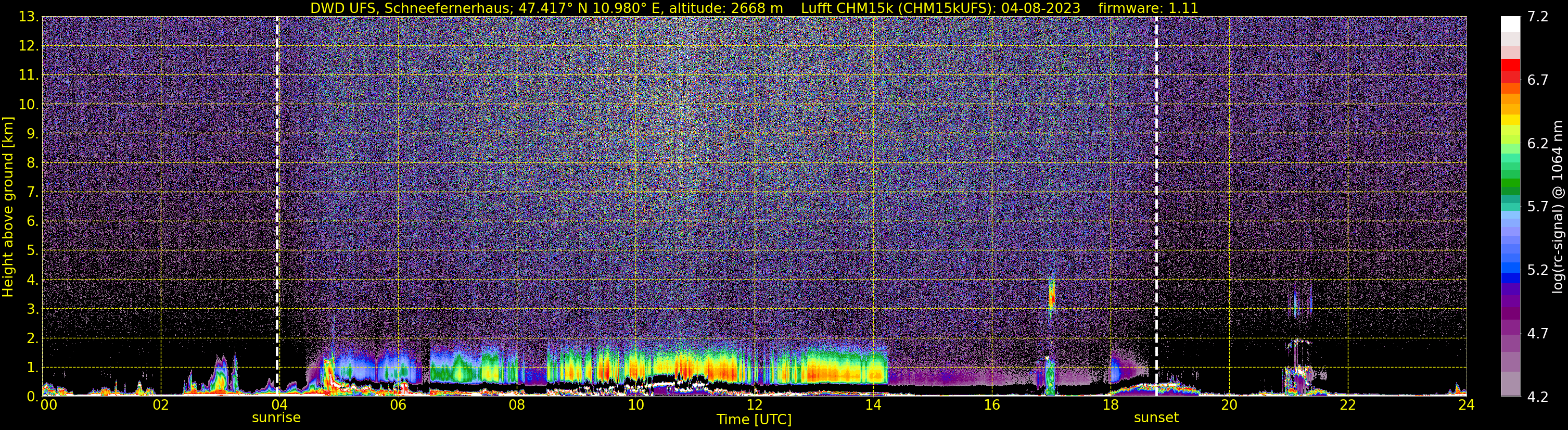This screenshot has height=430, width=1568.
Task: Click the 'Height above ground [km]' axis title
Action: click(x=8, y=207)
